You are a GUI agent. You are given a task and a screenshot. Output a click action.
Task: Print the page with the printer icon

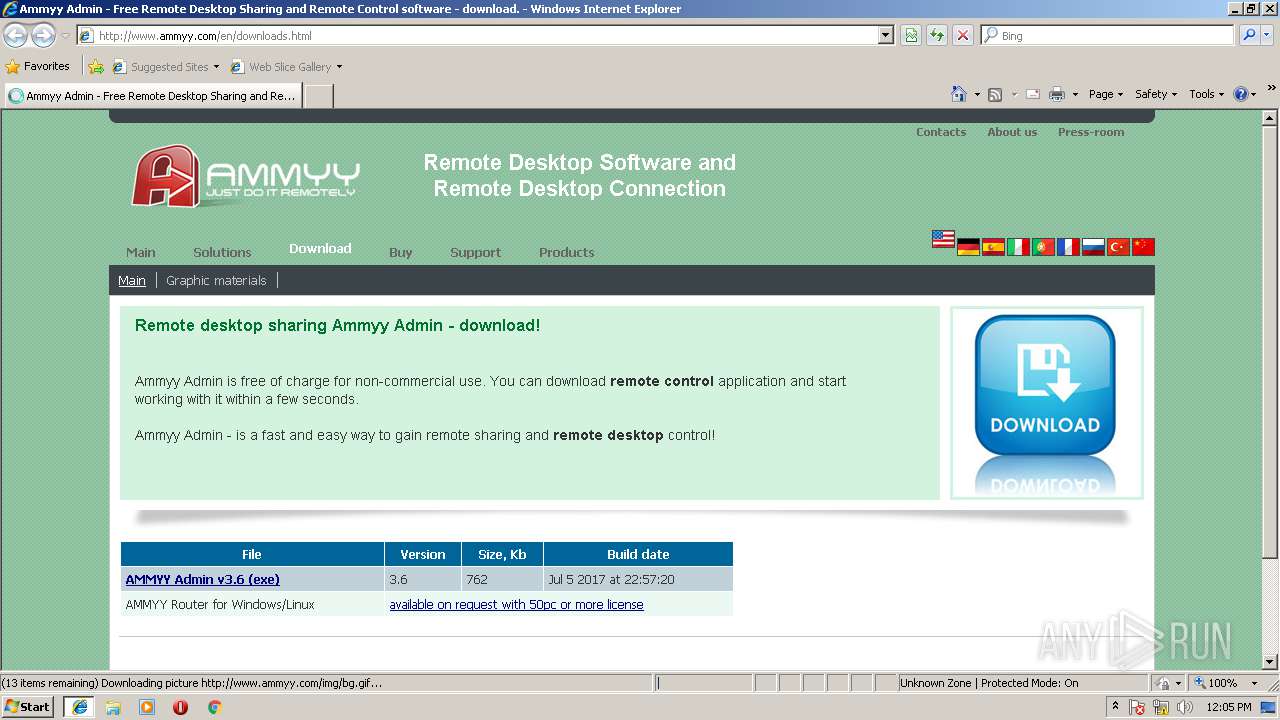coord(1057,94)
